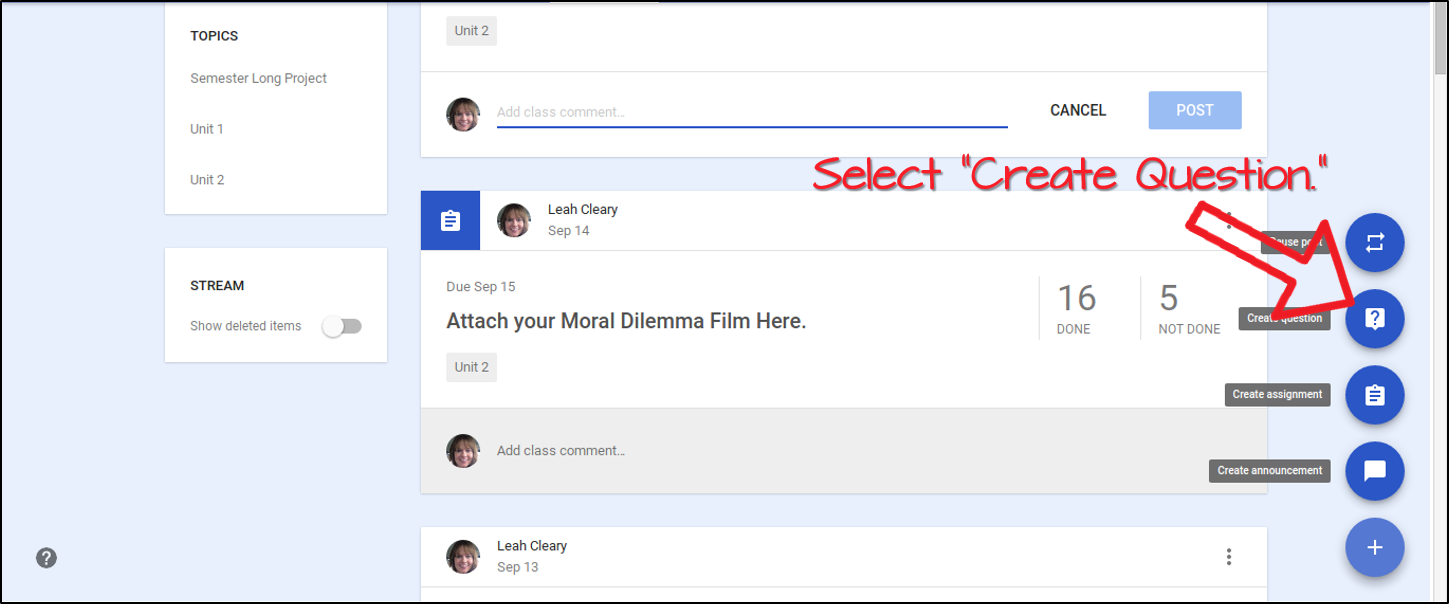
Task: Select the Create question button
Action: 1374,319
